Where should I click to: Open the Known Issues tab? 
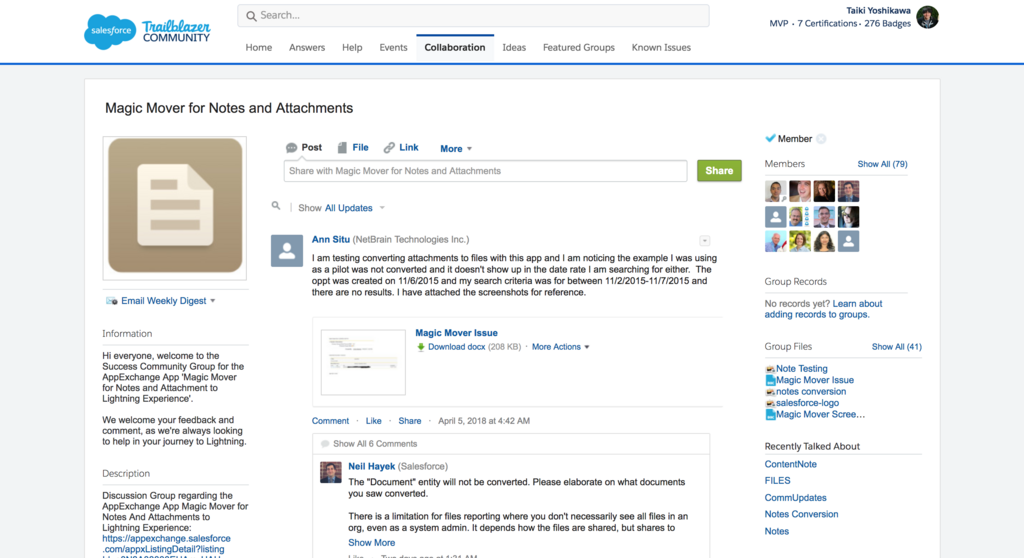coord(661,48)
